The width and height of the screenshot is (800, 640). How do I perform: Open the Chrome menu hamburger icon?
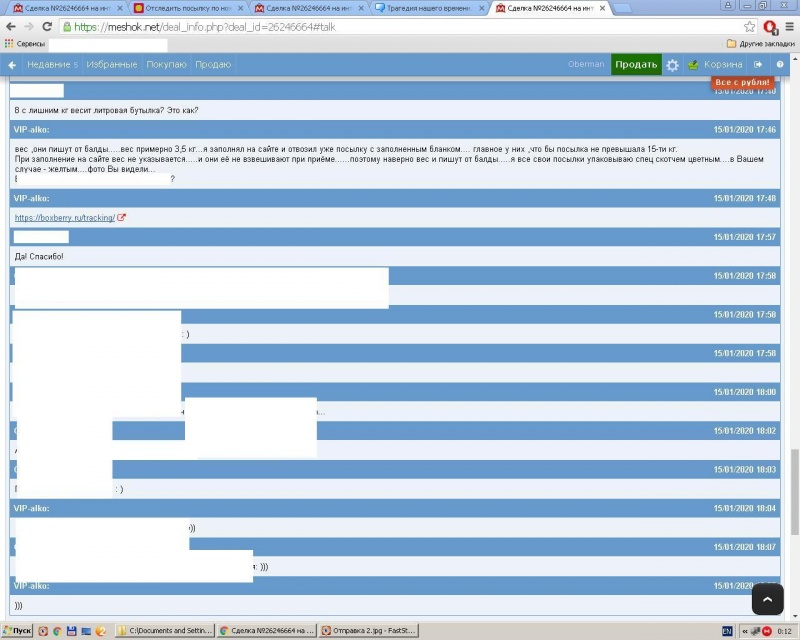789,27
